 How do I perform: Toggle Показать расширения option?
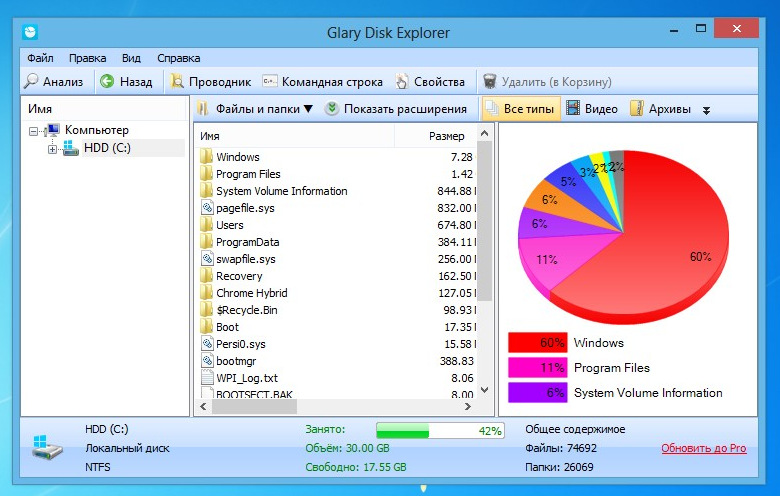click(396, 109)
